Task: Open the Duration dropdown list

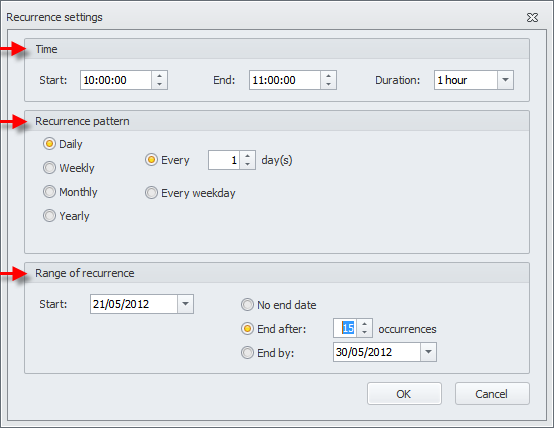Action: tap(505, 80)
